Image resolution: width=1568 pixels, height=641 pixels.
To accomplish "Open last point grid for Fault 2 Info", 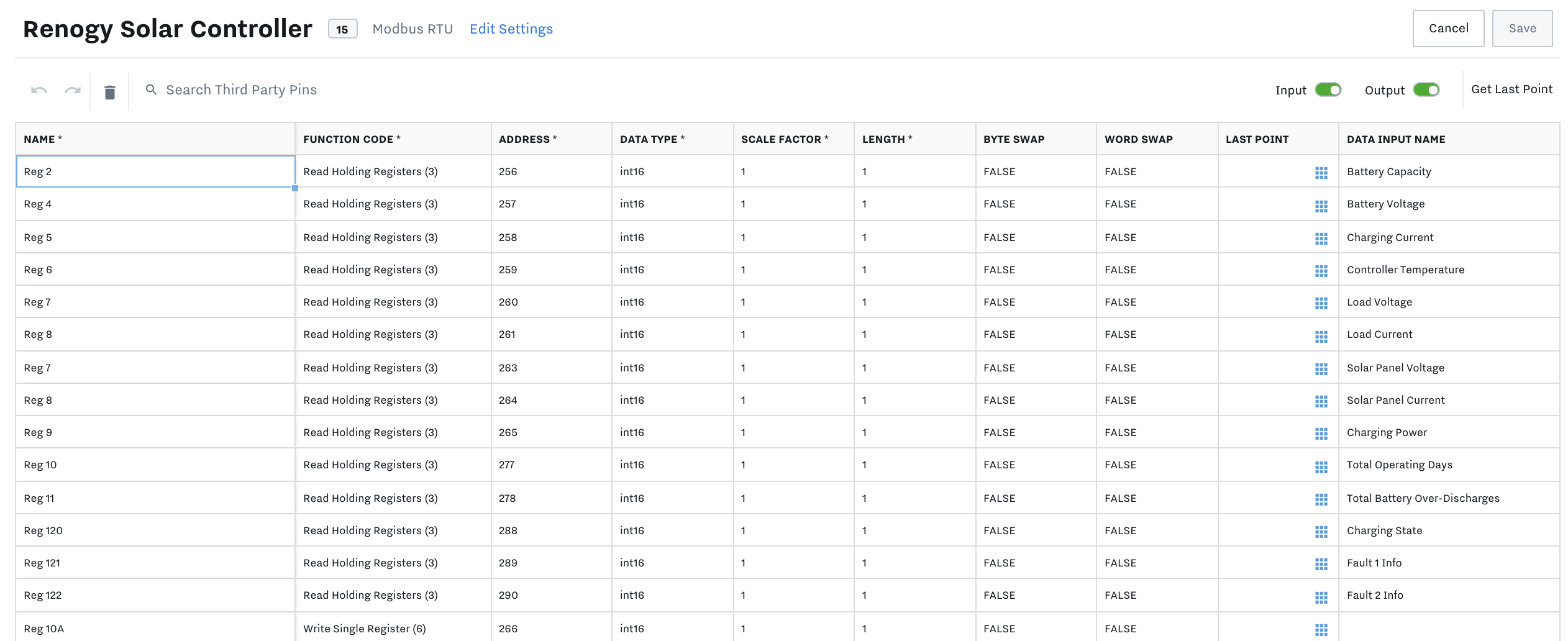I will (1321, 597).
